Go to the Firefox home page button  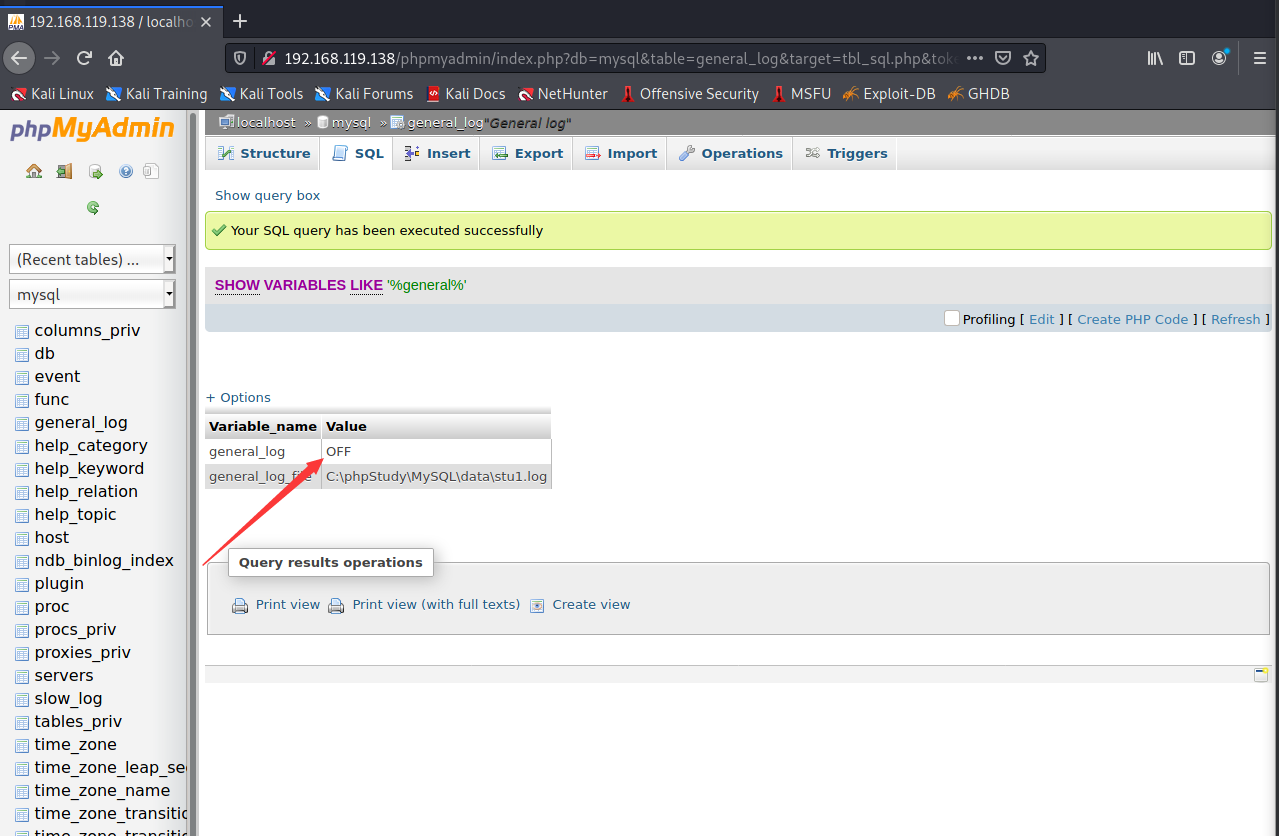tap(116, 58)
